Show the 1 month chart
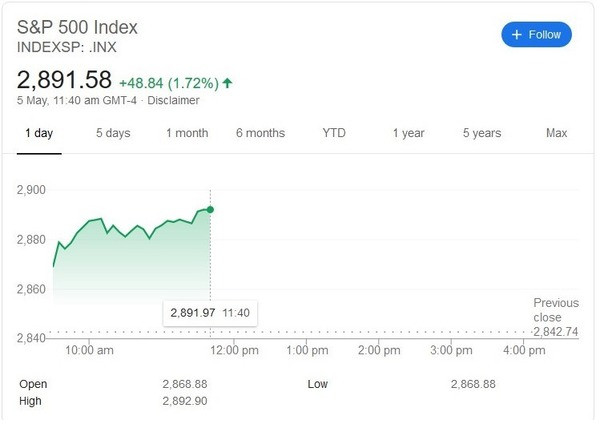 pos(187,133)
